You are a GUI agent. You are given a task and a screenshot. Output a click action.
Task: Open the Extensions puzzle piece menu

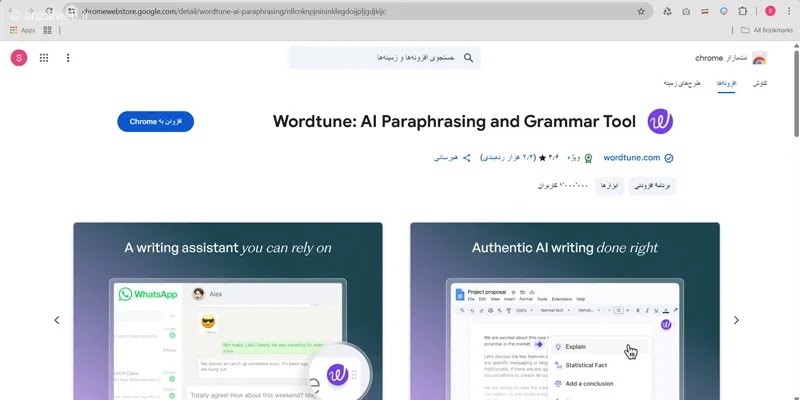742,11
